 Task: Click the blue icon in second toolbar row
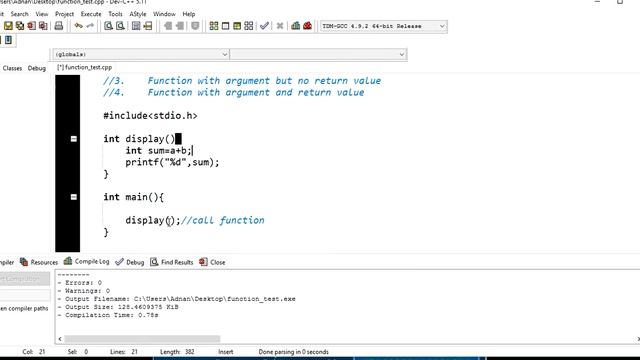(8, 40)
